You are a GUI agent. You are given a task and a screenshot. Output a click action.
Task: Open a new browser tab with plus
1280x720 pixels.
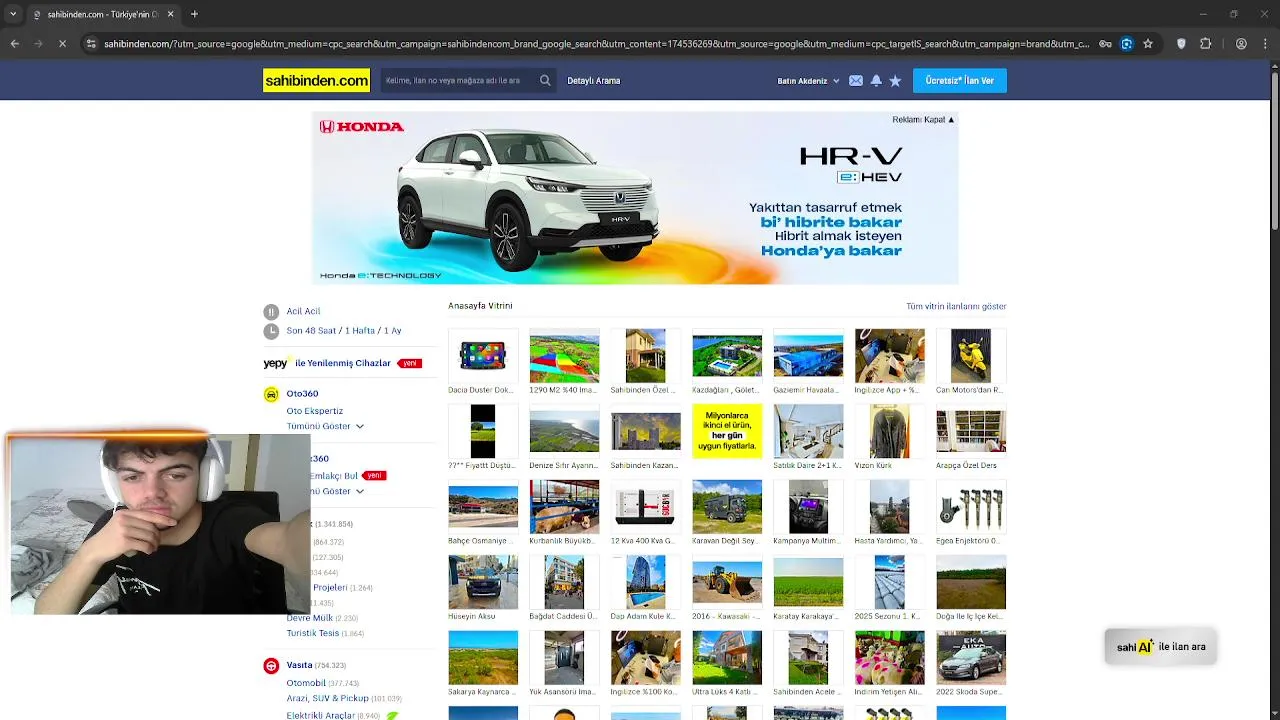pyautogui.click(x=194, y=14)
